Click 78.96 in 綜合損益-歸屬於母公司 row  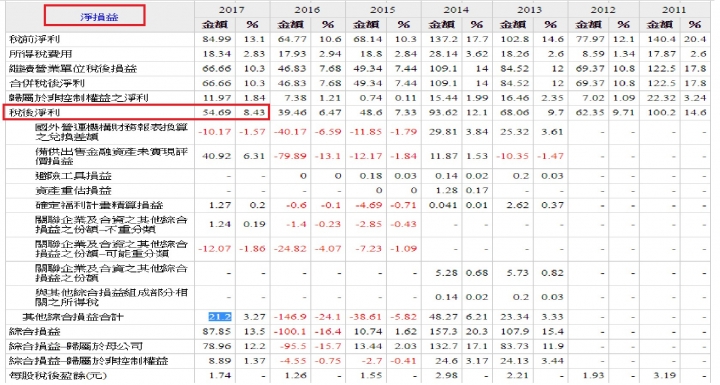click(x=217, y=346)
